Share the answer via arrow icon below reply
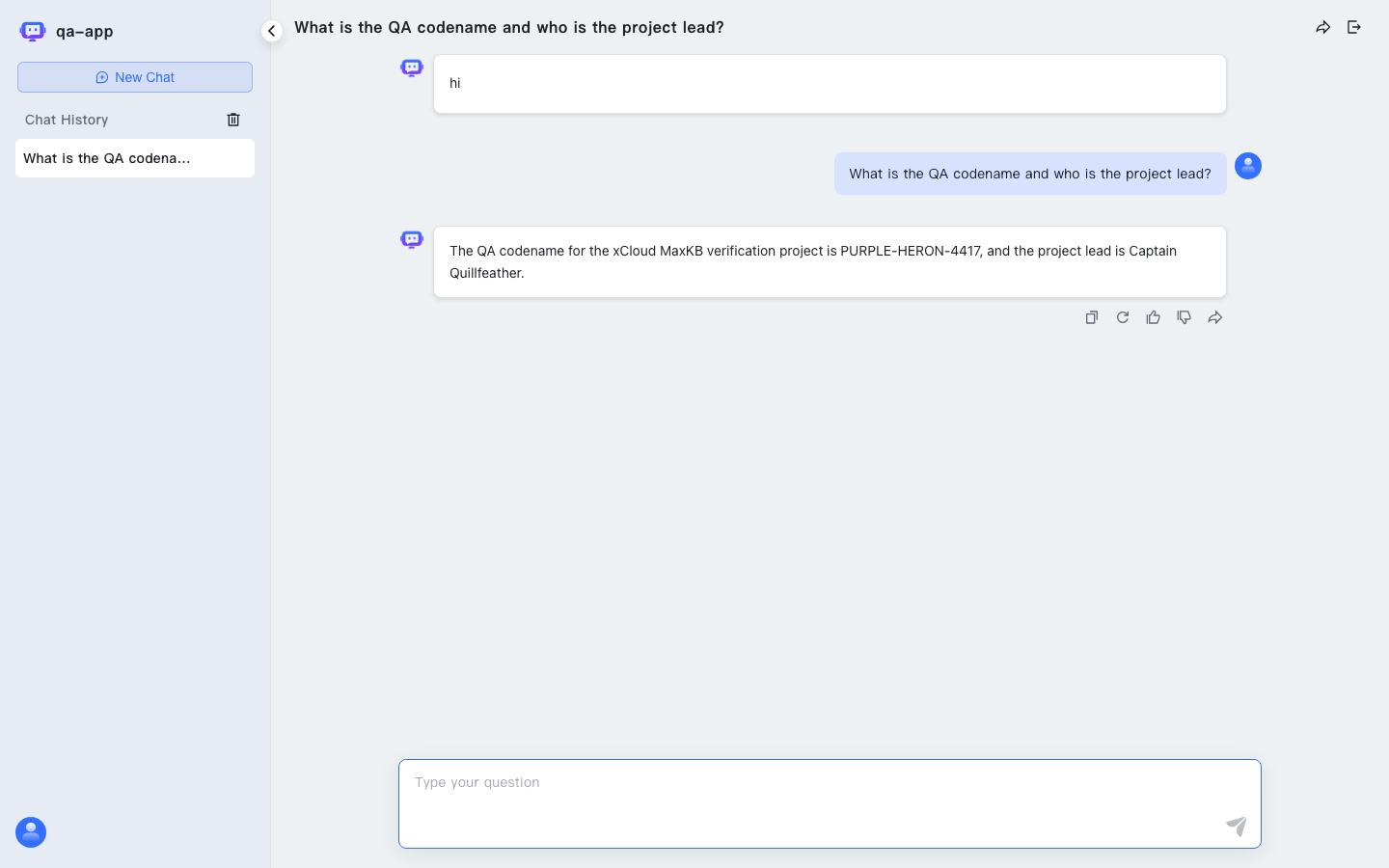The width and height of the screenshot is (1389, 868). [1215, 317]
